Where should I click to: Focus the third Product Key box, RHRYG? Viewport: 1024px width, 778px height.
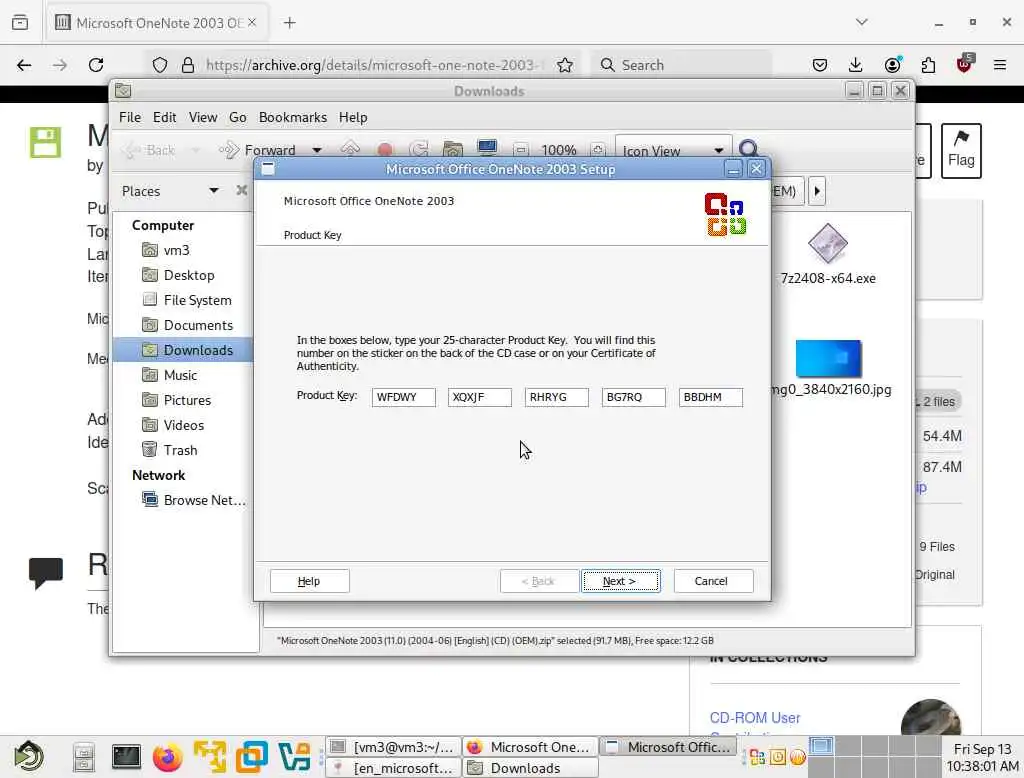pos(556,397)
